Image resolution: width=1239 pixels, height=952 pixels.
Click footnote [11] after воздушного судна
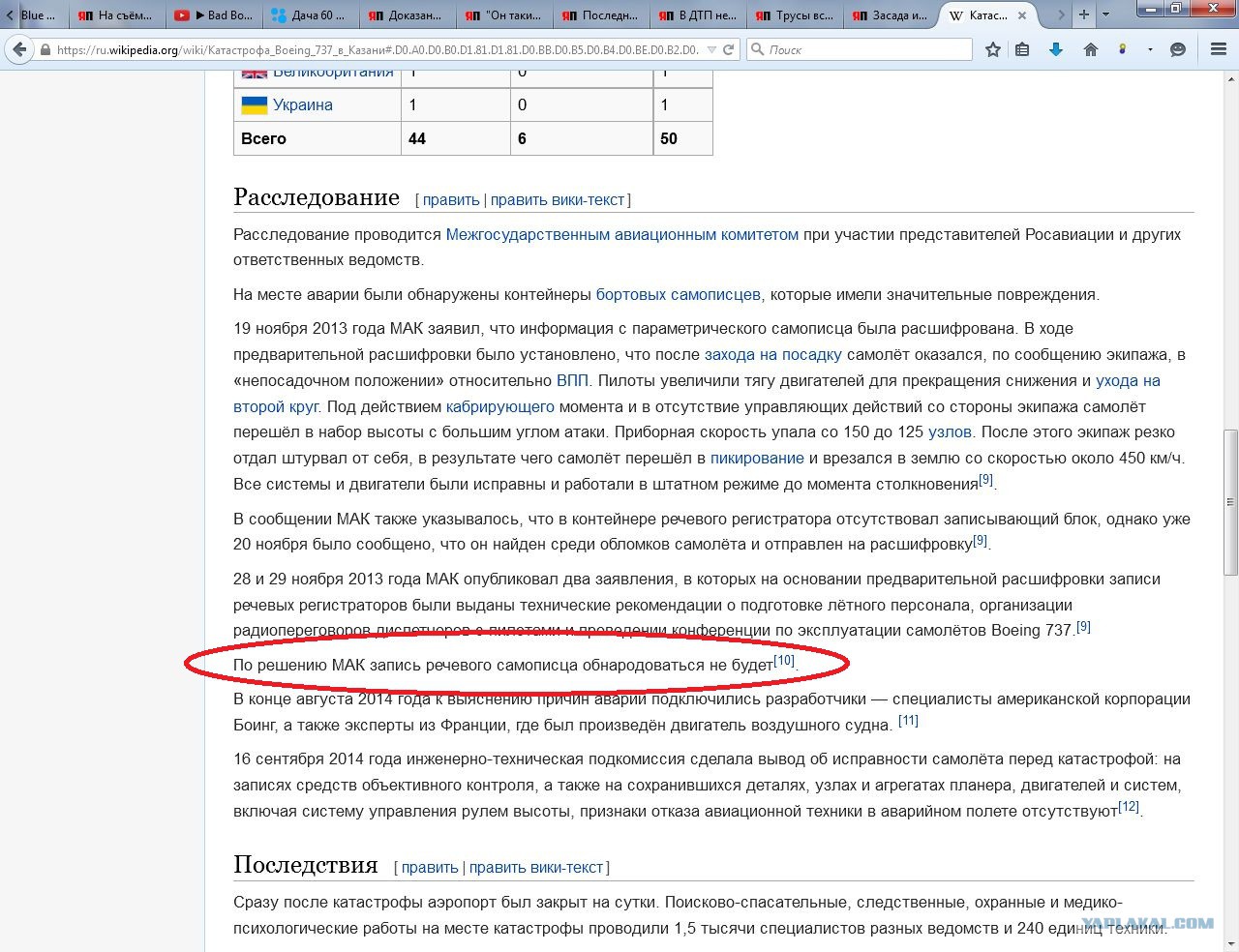(x=908, y=721)
